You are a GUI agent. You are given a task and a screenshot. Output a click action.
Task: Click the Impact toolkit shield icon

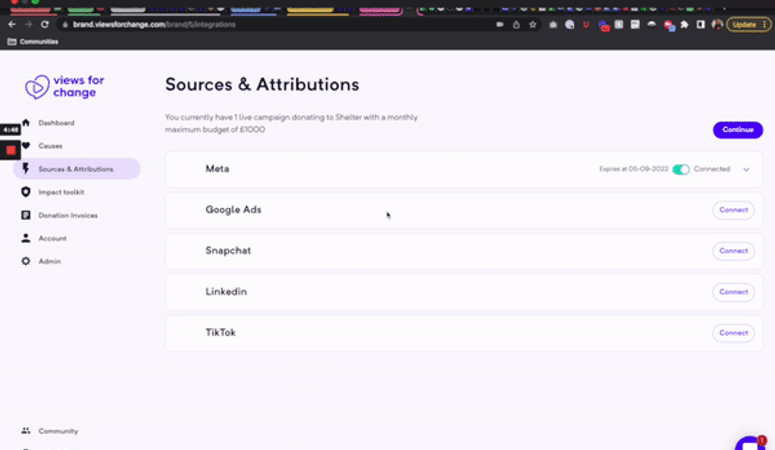(x=26, y=192)
